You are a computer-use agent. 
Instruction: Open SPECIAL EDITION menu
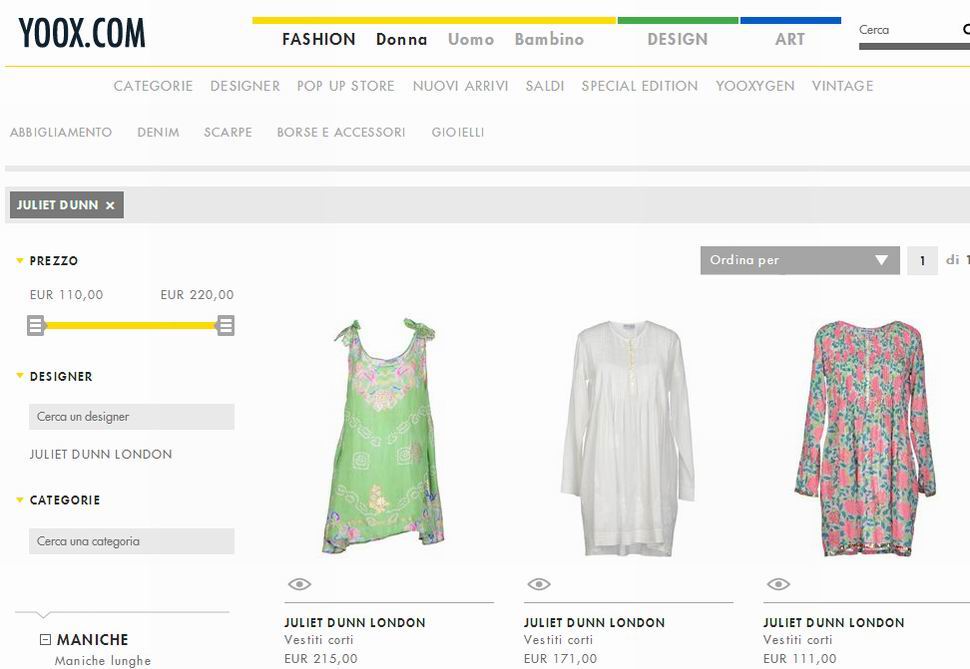tap(640, 86)
